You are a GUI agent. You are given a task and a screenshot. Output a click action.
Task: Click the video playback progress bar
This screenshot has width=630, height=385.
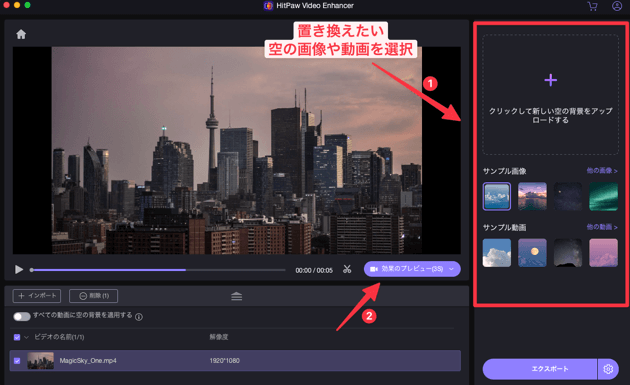tap(158, 270)
